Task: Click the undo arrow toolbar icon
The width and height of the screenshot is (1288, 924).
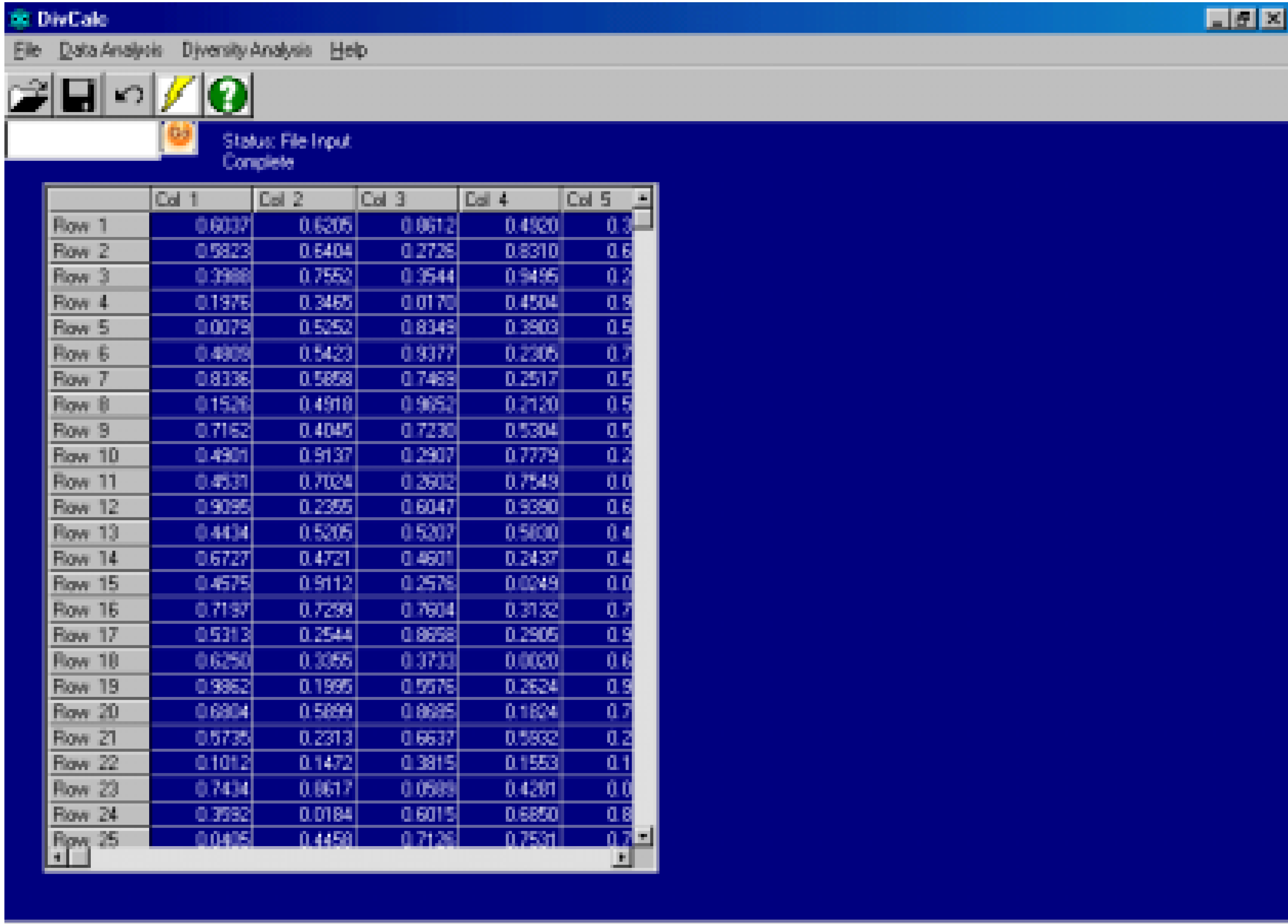Action: [x=128, y=95]
